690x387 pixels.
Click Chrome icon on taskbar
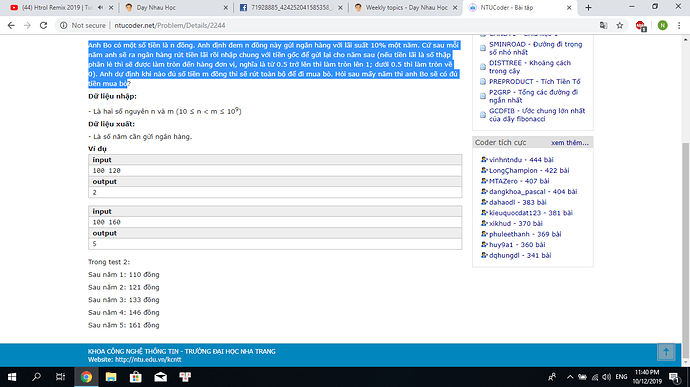[x=86, y=377]
